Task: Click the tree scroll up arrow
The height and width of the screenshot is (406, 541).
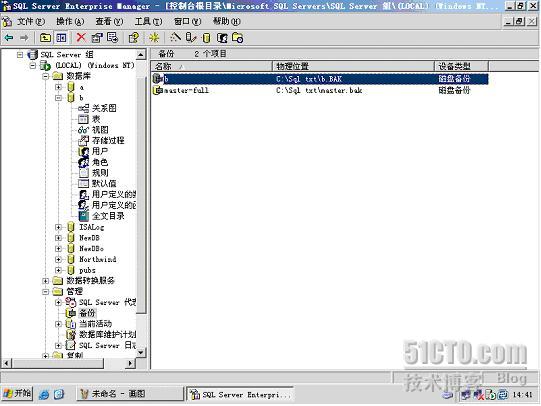Action: 141,55
